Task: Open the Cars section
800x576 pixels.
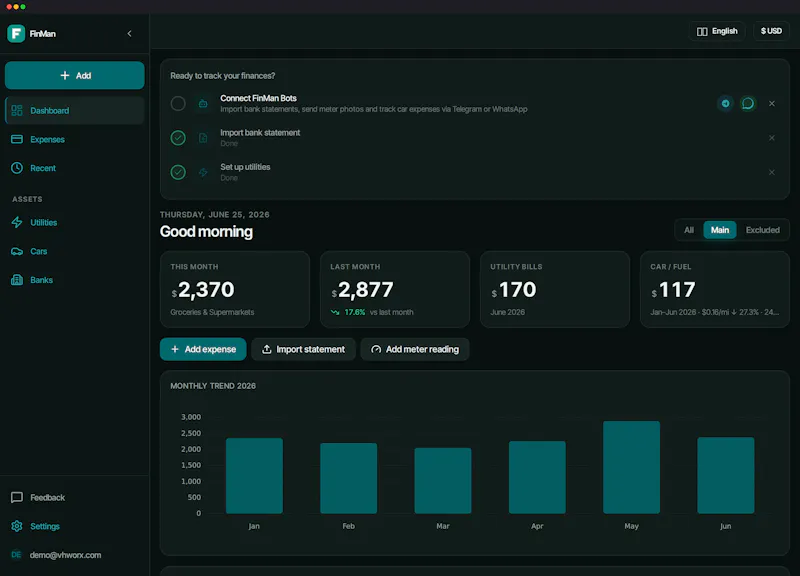Action: [x=74, y=251]
